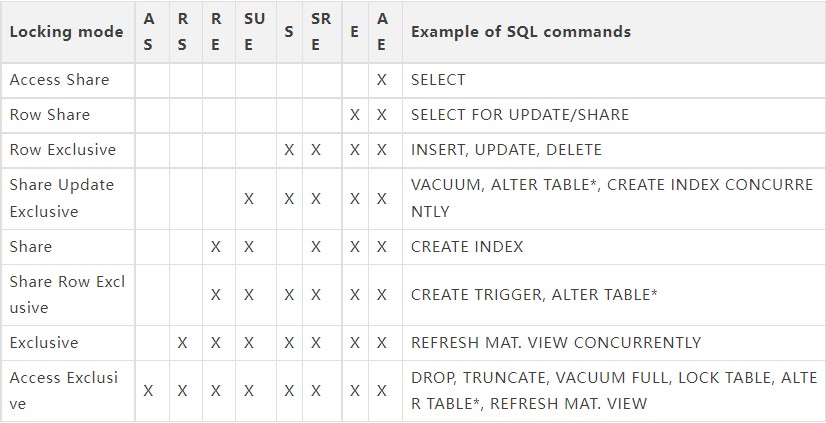Image resolution: width=826 pixels, height=423 pixels.
Task: Click the "SRE" column header cell
Action: [x=320, y=32]
